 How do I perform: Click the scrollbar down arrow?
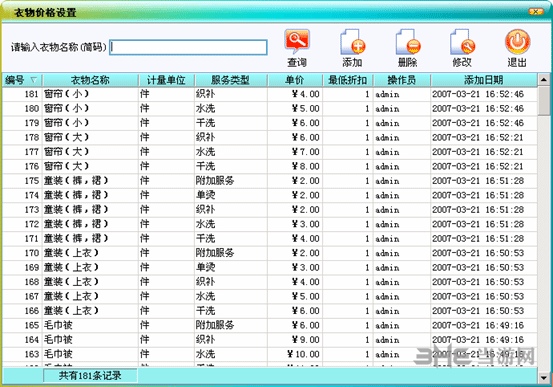543,378
